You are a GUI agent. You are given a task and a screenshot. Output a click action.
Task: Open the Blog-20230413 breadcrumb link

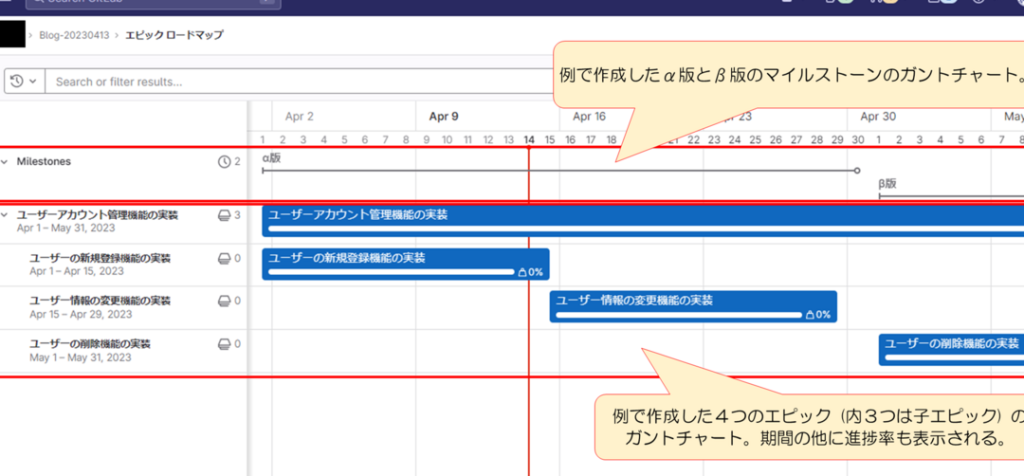pyautogui.click(x=74, y=35)
